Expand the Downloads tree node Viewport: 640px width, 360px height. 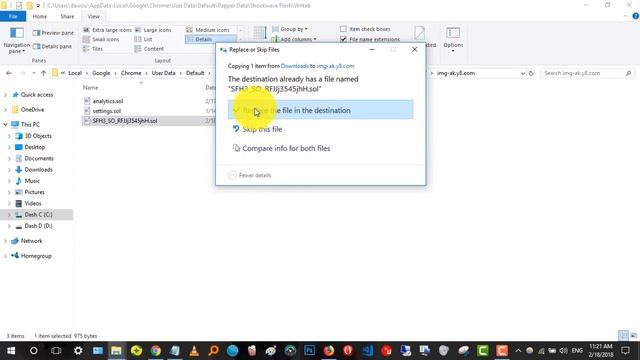(x=9, y=170)
